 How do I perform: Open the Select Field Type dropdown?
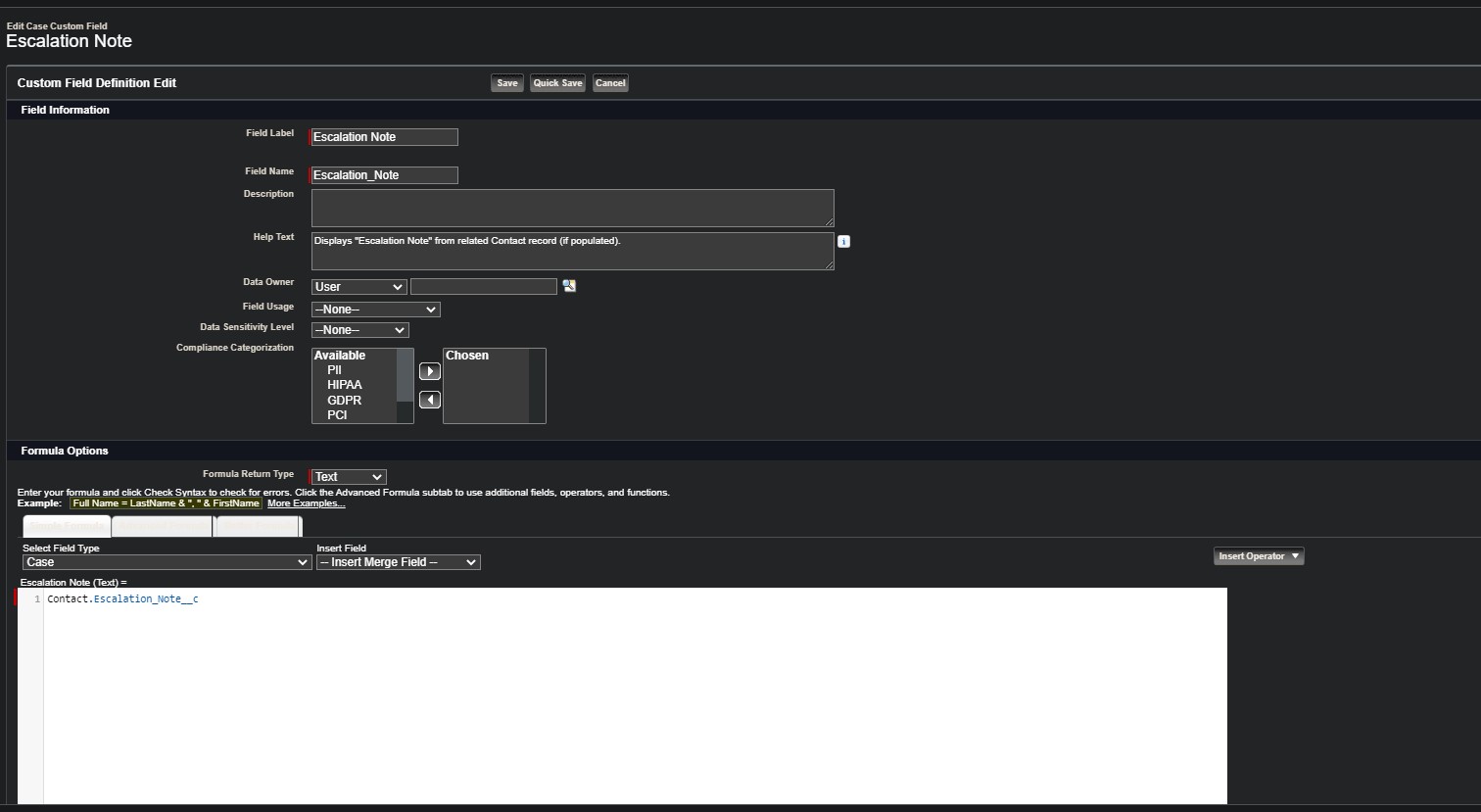point(167,562)
